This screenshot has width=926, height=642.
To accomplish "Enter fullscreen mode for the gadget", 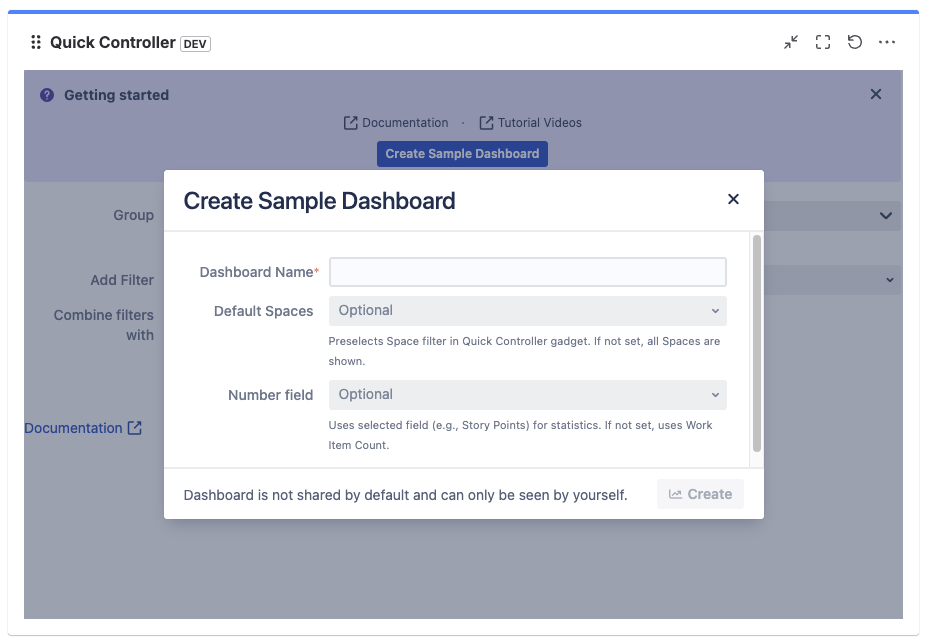I will (822, 42).
